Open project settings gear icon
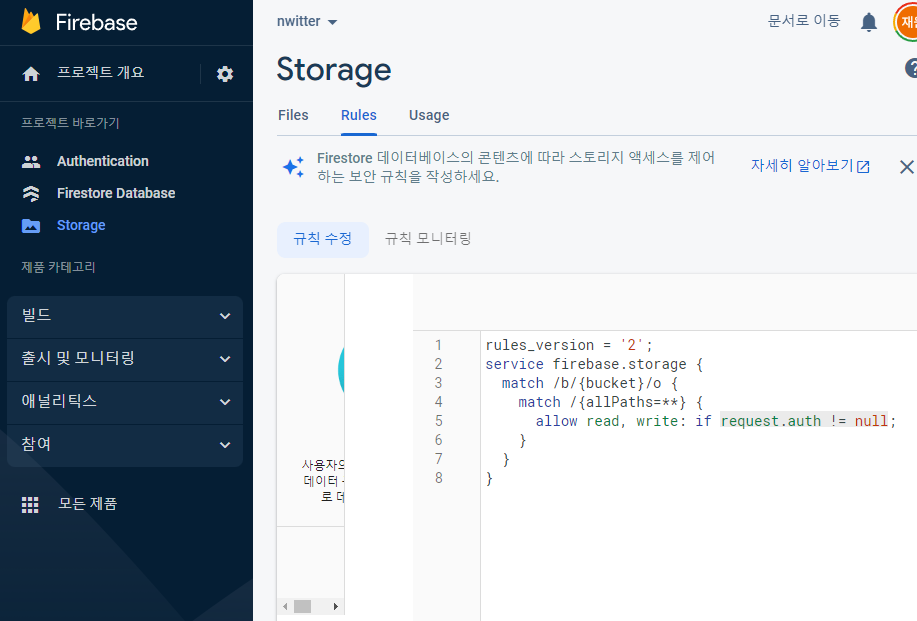This screenshot has height=621, width=917. (x=225, y=74)
